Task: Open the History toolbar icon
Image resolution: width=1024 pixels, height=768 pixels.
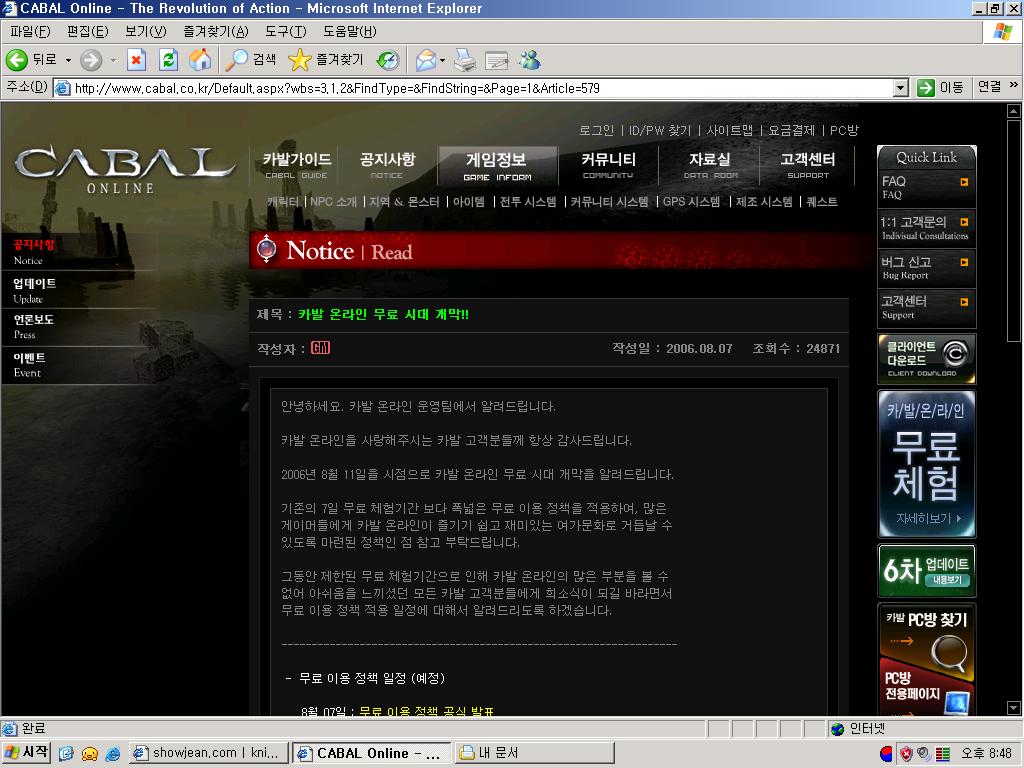Action: click(x=387, y=60)
